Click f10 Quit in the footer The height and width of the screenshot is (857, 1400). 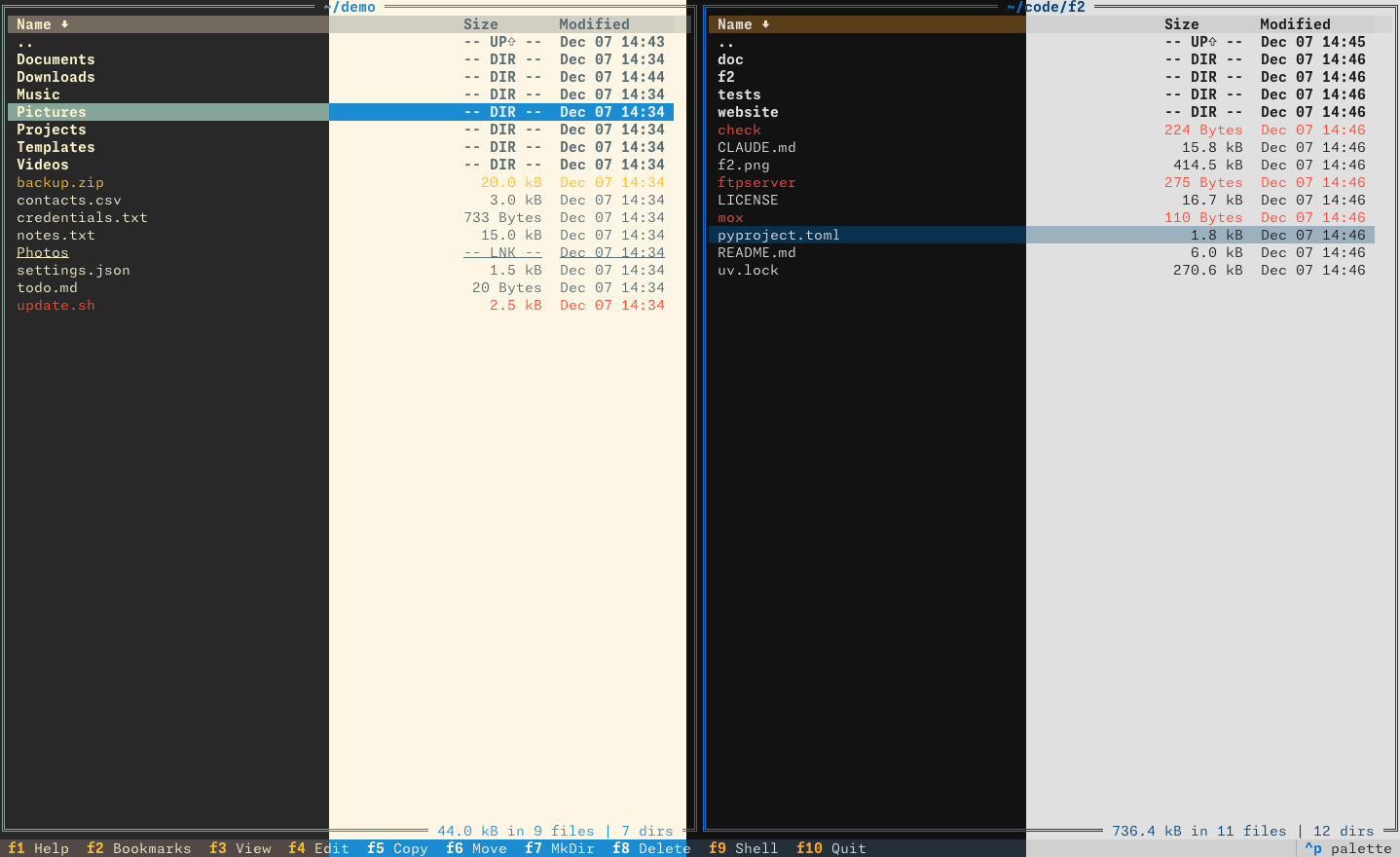(x=830, y=848)
